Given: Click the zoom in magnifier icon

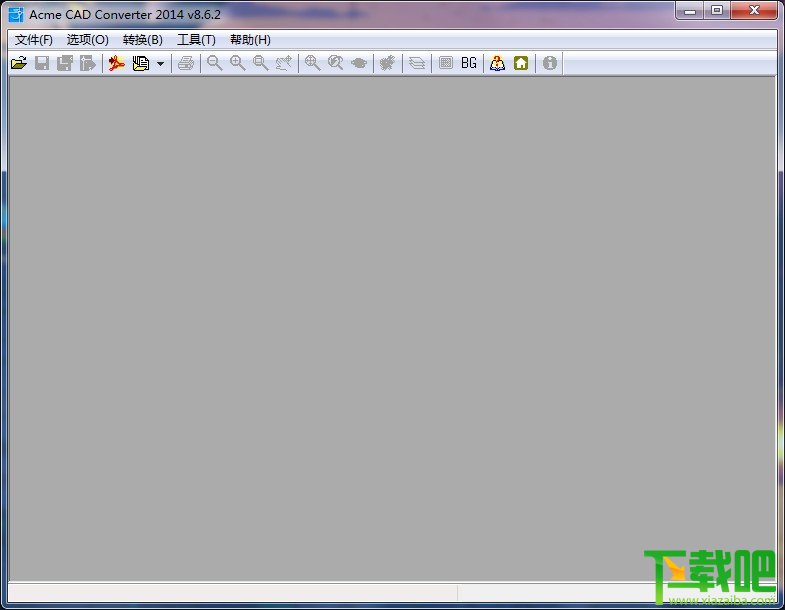Looking at the screenshot, I should click(x=238, y=63).
